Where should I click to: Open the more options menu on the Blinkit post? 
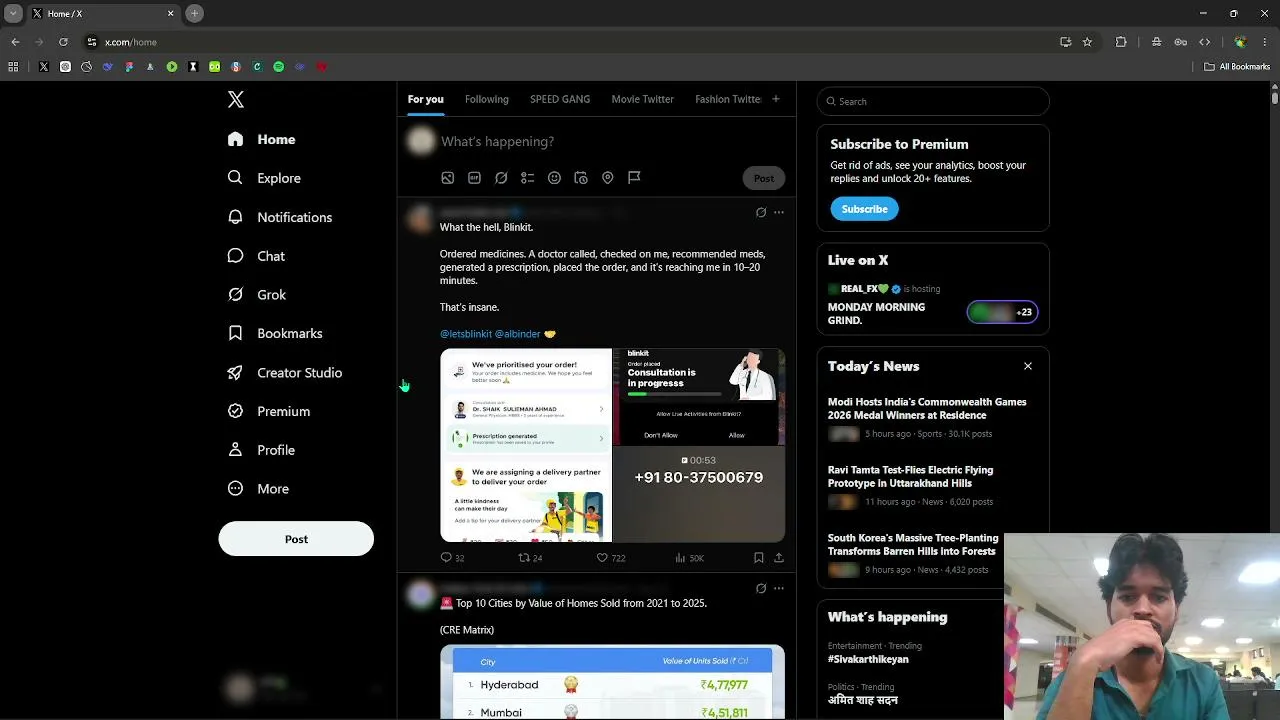click(x=779, y=212)
